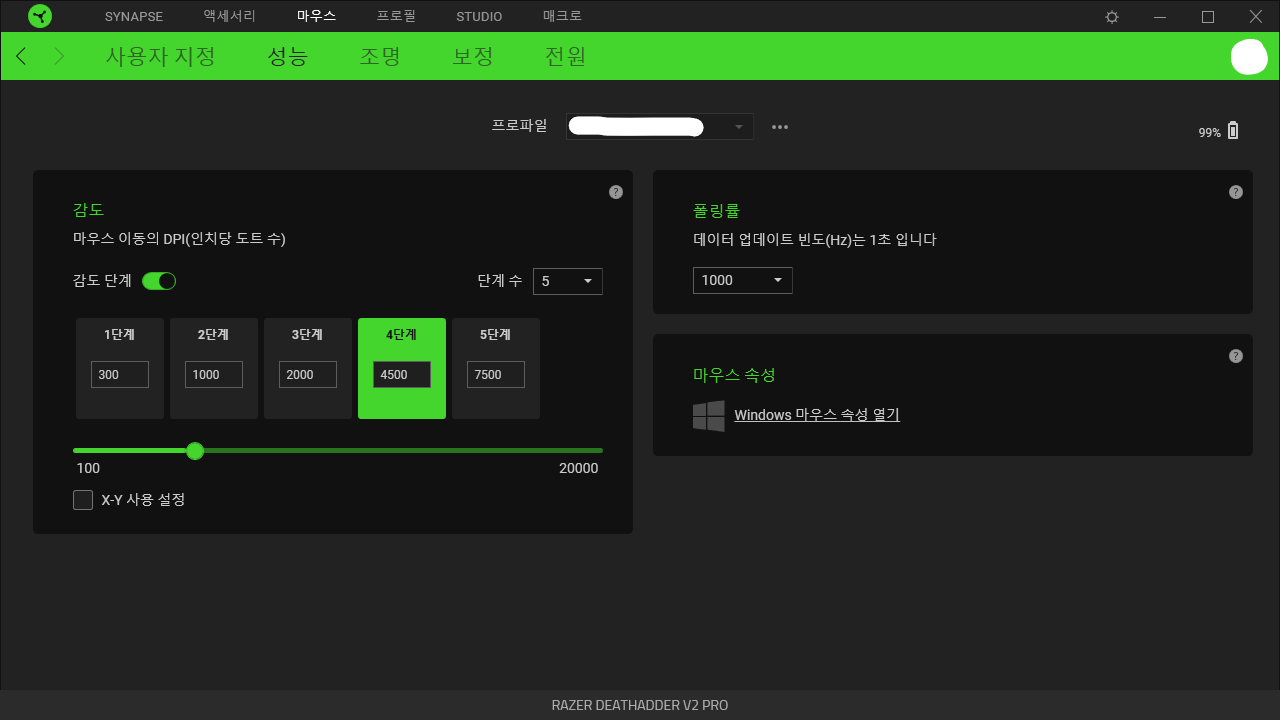Select the 성능 subtab
Image resolution: width=1280 pixels, height=720 pixels.
pyautogui.click(x=288, y=56)
